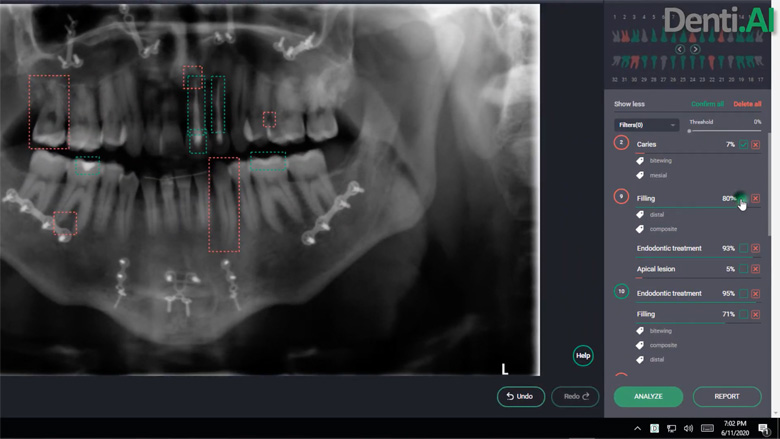Delete the Endodontic treatment 93% finding

click(755, 248)
